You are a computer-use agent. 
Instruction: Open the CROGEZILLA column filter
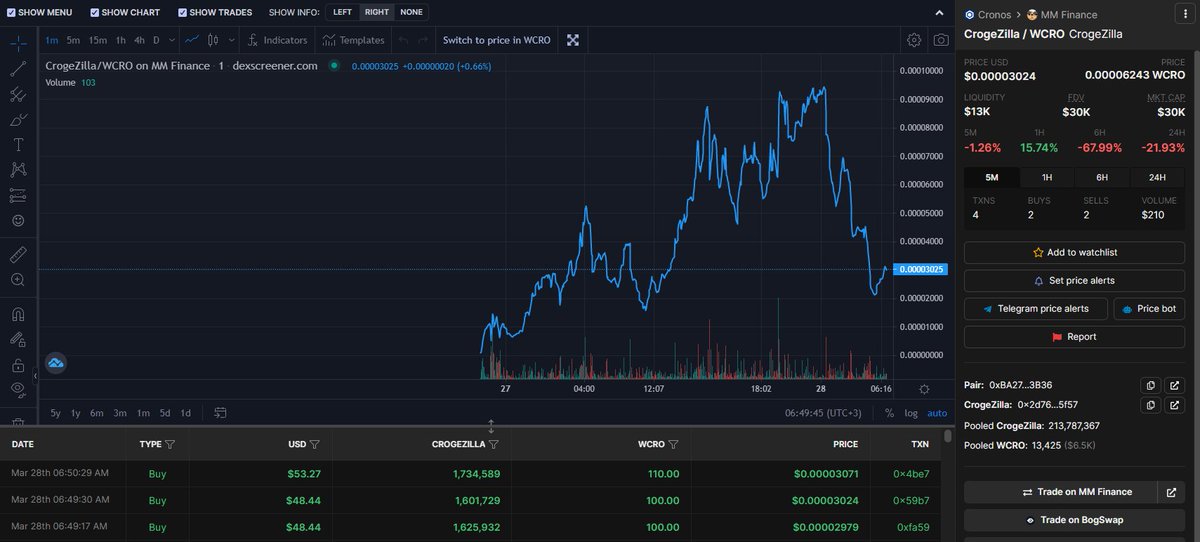494,444
